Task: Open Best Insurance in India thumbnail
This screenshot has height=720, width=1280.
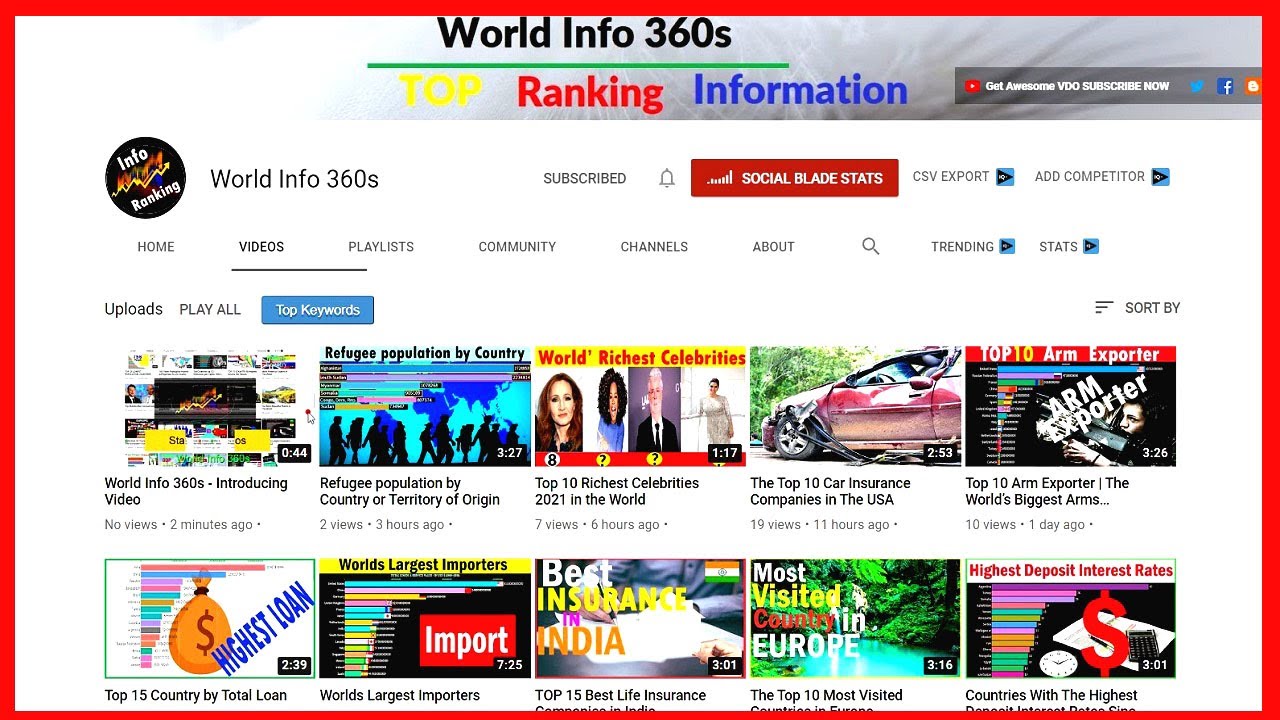Action: pos(640,619)
